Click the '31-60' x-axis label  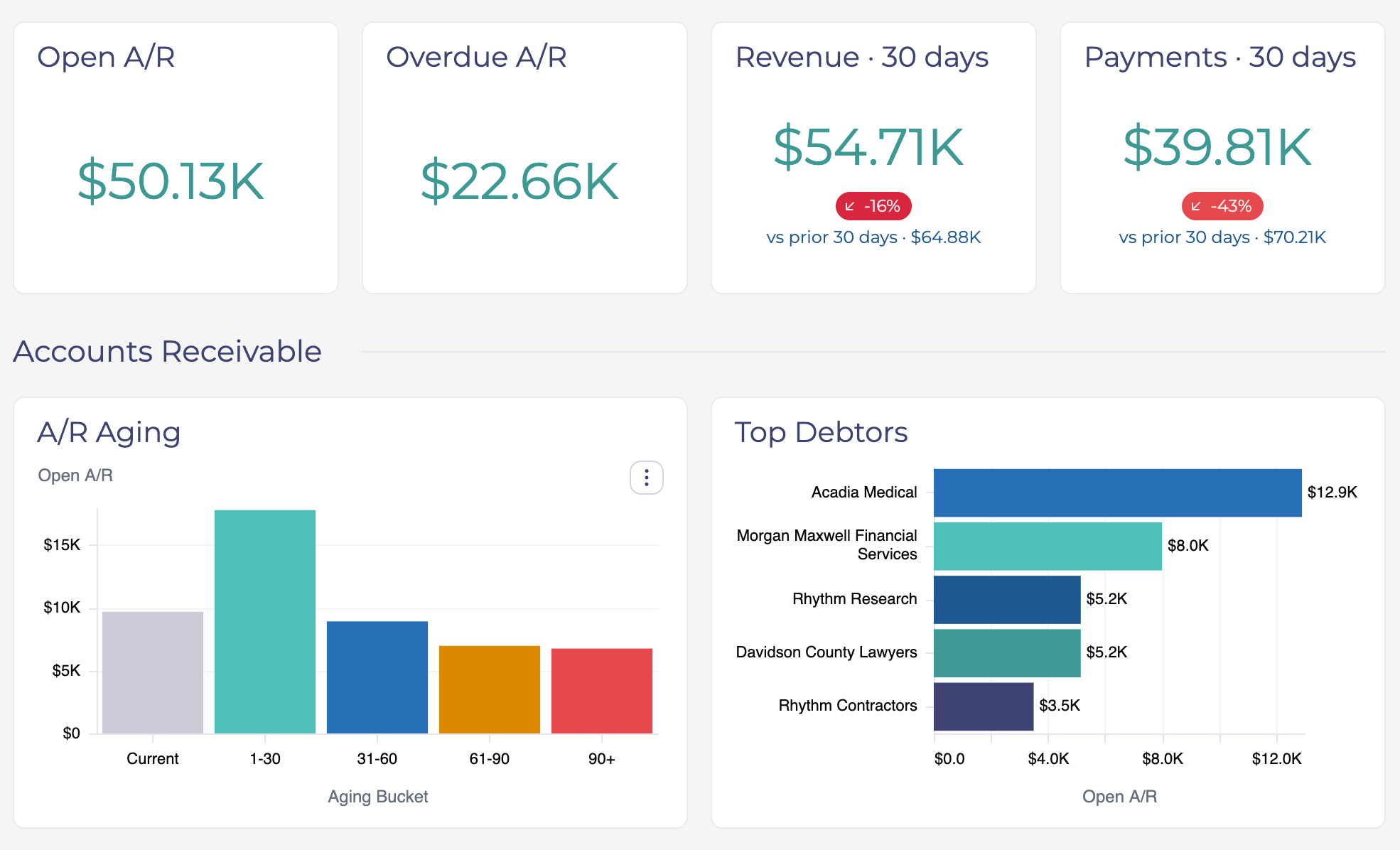point(377,759)
